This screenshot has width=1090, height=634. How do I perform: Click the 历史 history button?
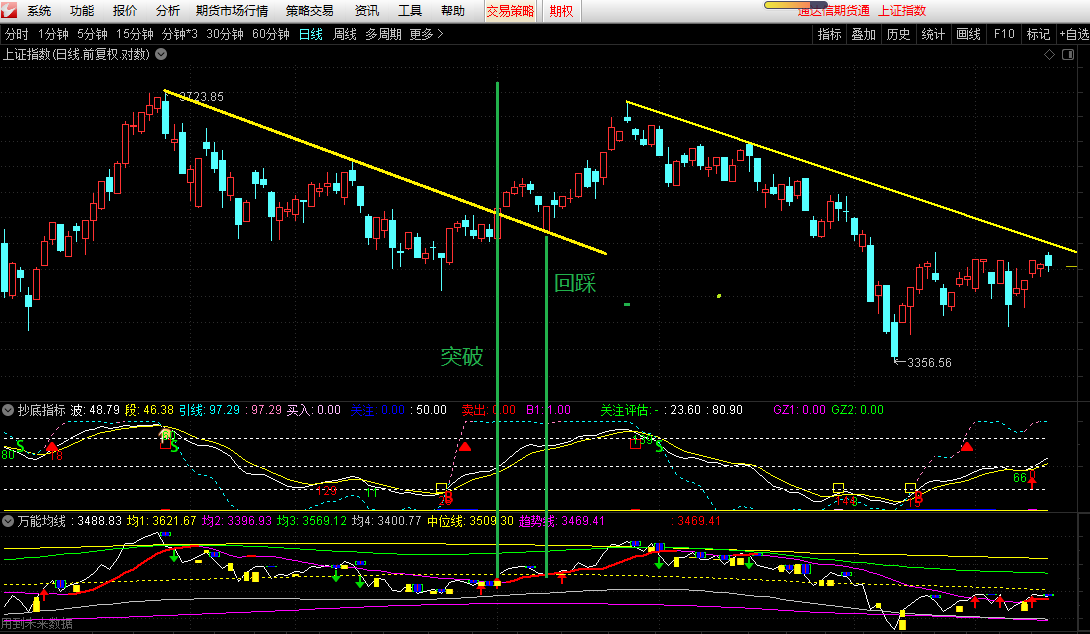pos(898,34)
